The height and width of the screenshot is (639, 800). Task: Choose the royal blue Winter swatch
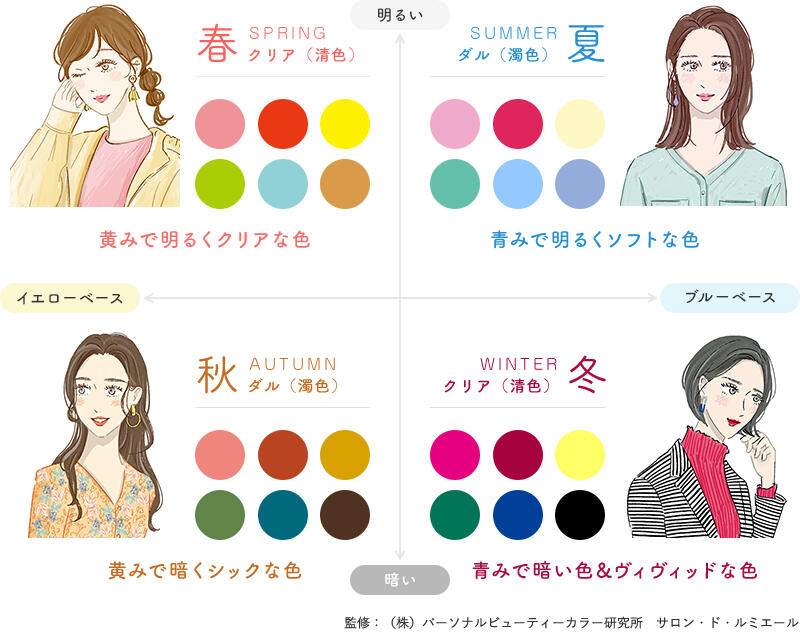click(x=517, y=515)
